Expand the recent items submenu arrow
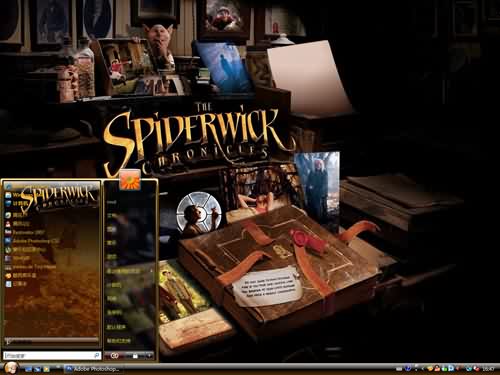Image resolution: width=500 pixels, height=375 pixels. (151, 271)
